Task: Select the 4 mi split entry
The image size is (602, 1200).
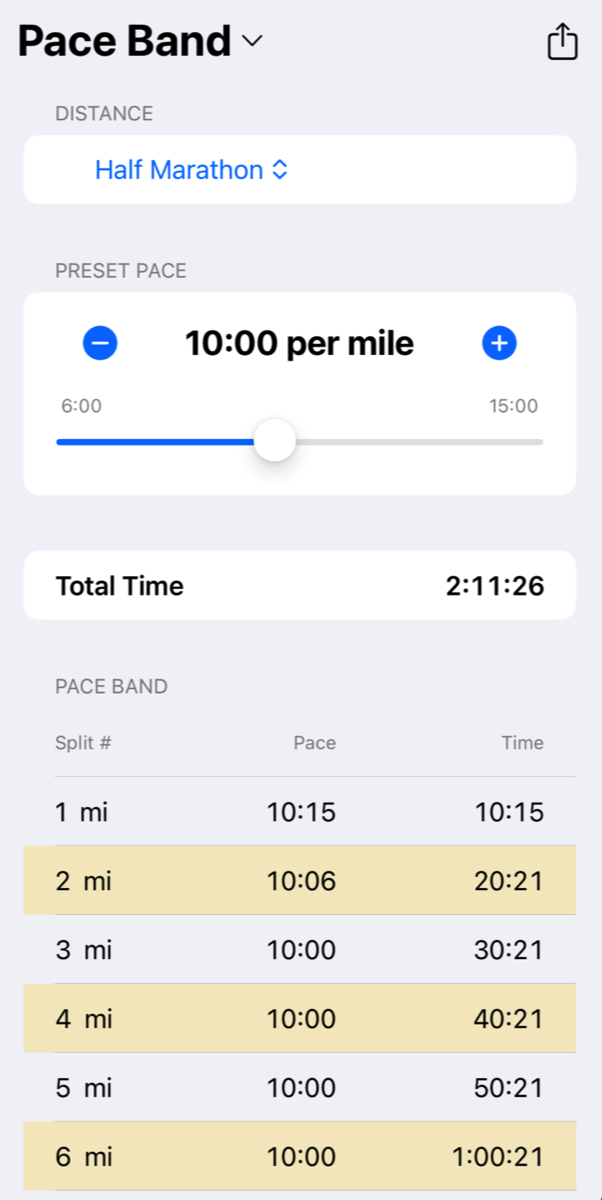Action: point(300,1018)
